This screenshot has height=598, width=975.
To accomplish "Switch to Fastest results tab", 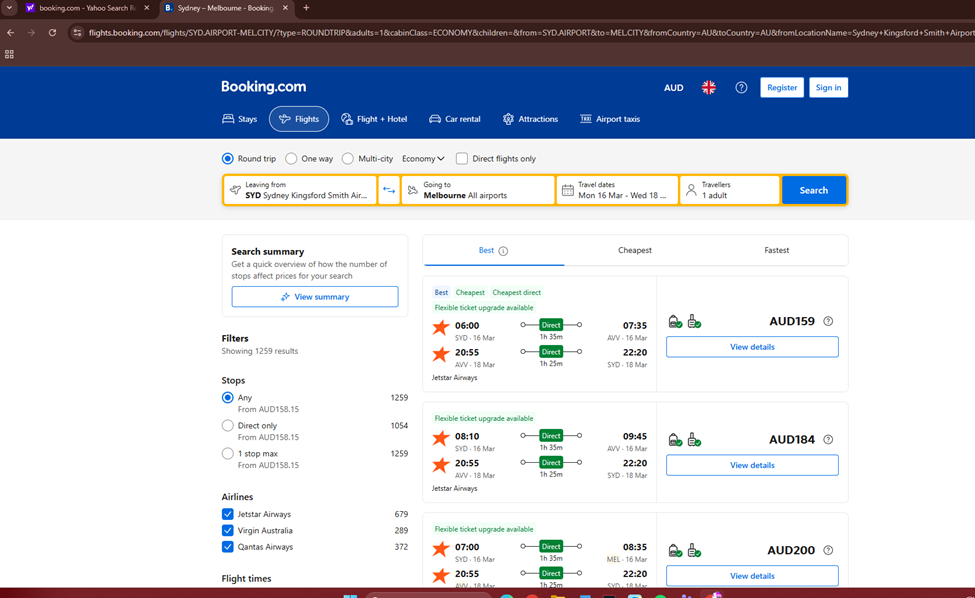I will [777, 251].
